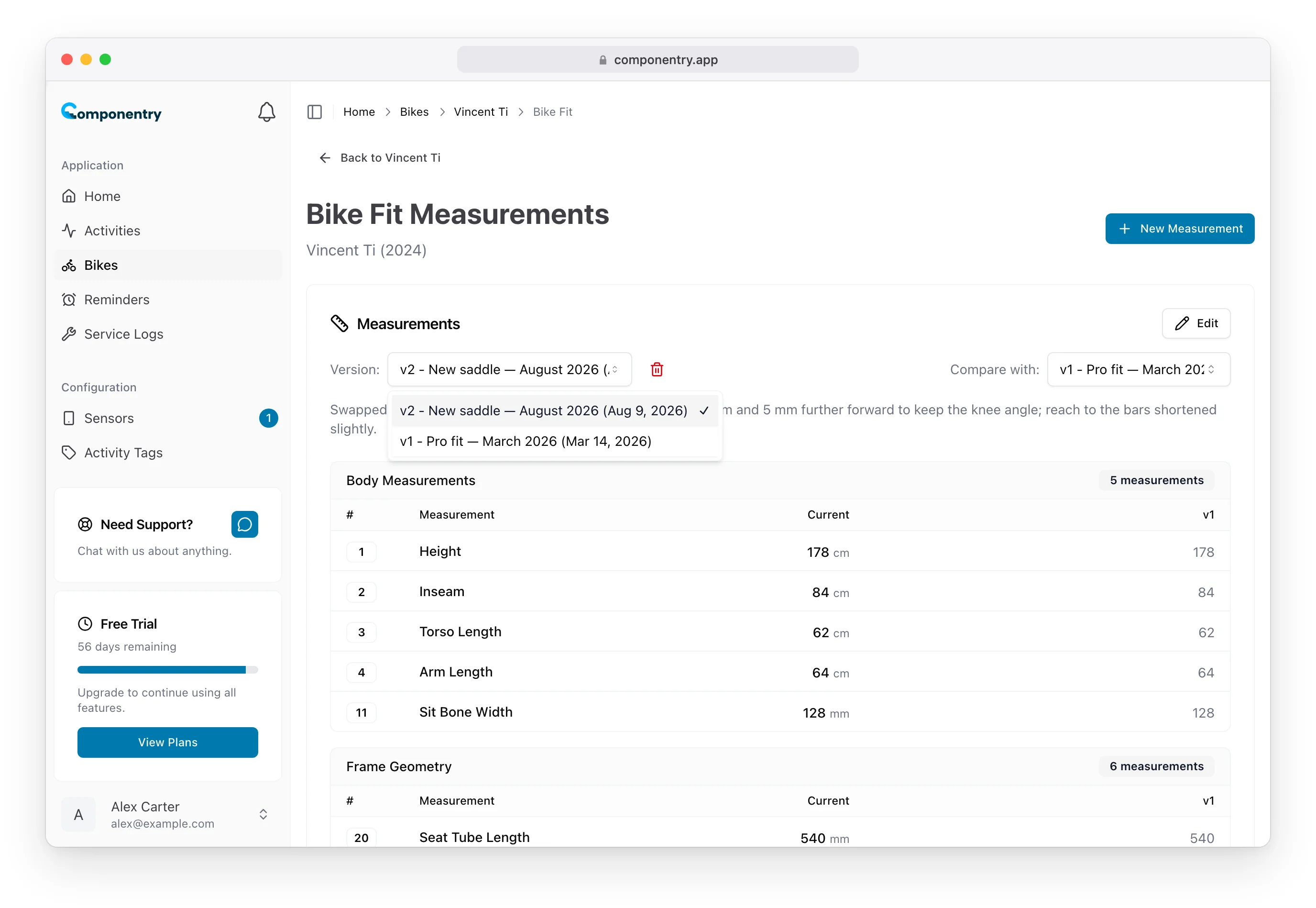Image resolution: width=1316 pixels, height=908 pixels.
Task: Select v1 - Pro fit — March 2026 option
Action: [x=555, y=442]
